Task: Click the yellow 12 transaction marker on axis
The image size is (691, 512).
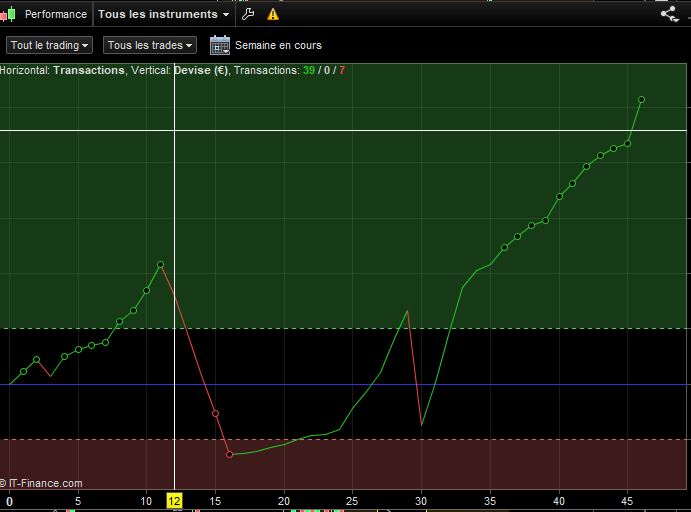Action: click(174, 500)
